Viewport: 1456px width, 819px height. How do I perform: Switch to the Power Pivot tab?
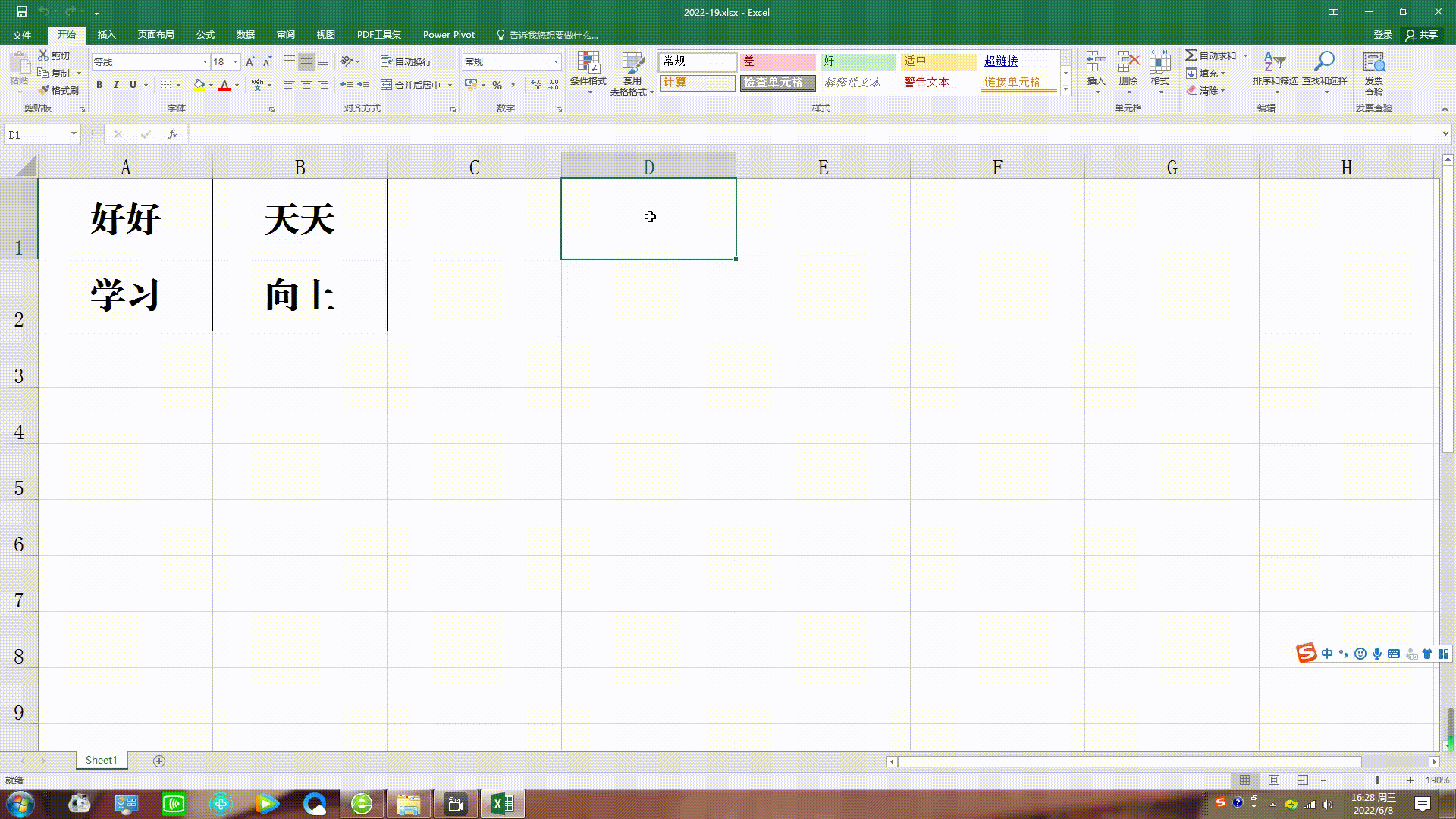click(x=449, y=35)
